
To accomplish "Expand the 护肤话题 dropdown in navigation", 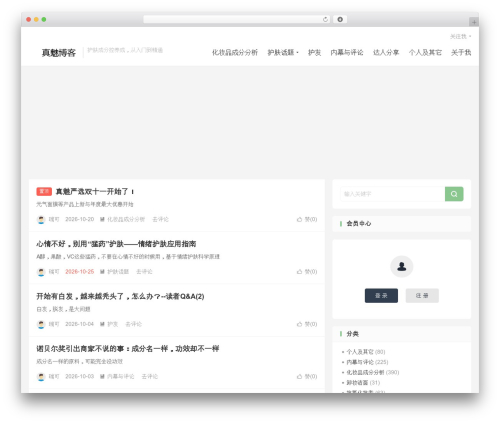I will [283, 52].
